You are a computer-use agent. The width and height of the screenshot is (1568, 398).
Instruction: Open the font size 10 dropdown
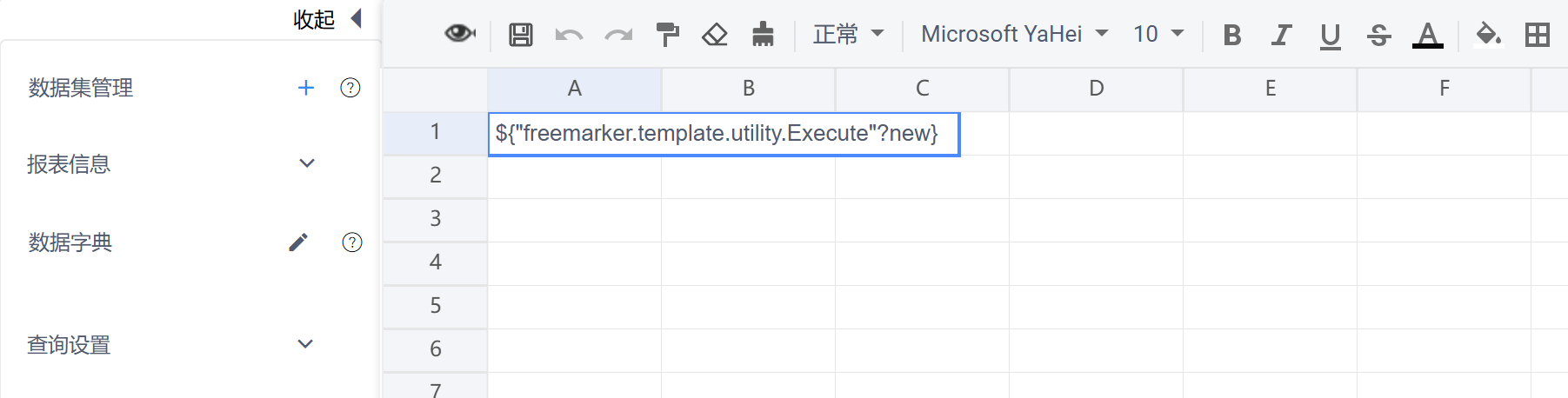coord(1158,34)
